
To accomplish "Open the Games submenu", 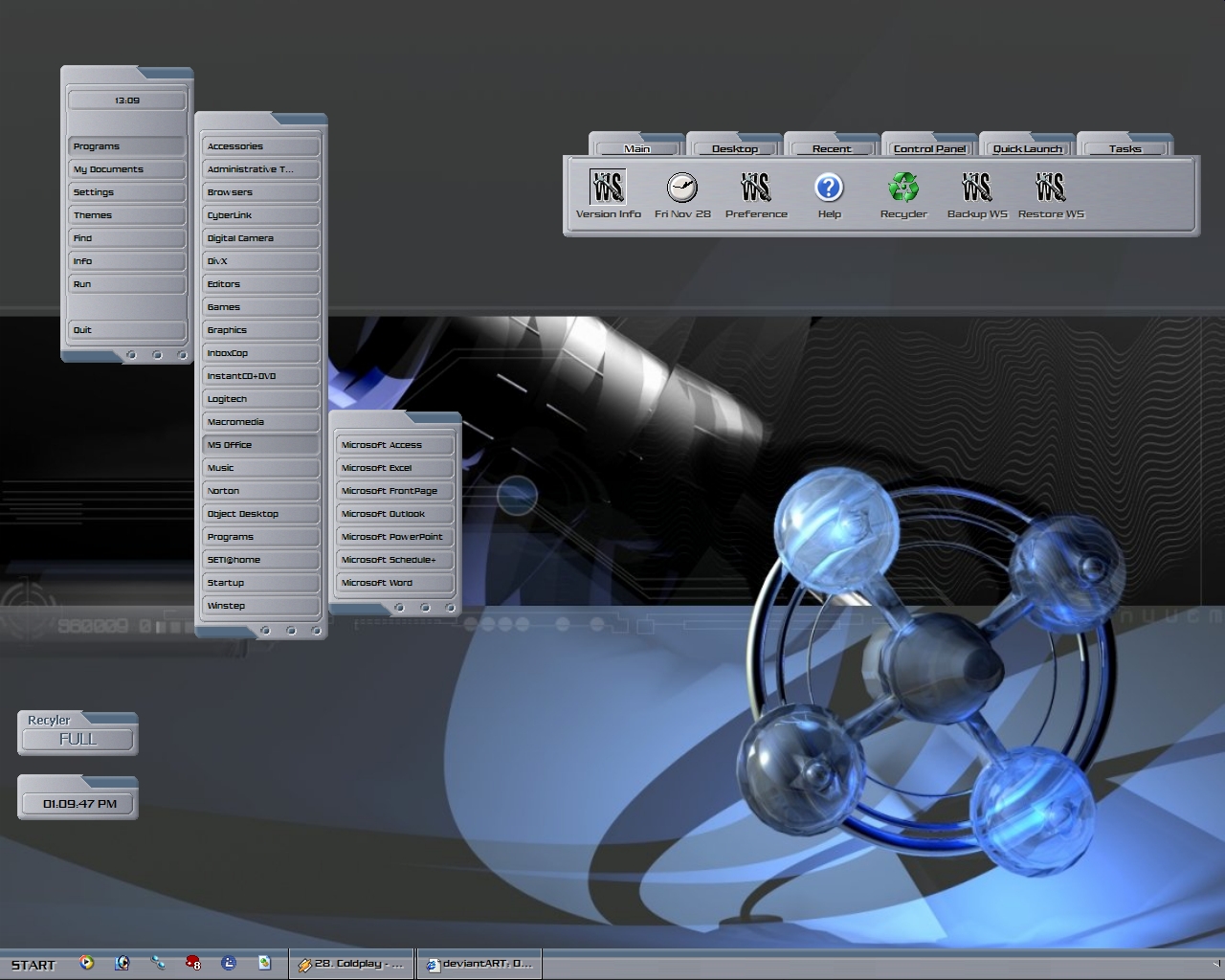I will 261,307.
